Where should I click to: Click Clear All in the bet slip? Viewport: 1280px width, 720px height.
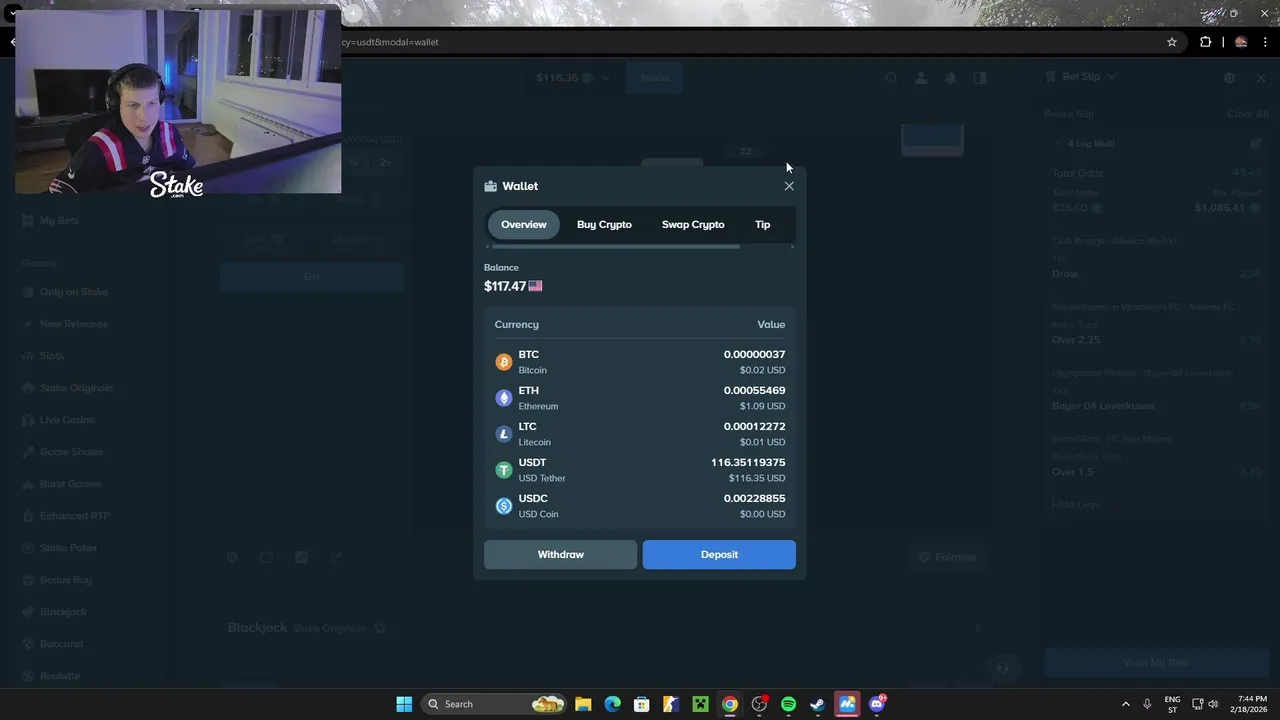(x=1248, y=114)
